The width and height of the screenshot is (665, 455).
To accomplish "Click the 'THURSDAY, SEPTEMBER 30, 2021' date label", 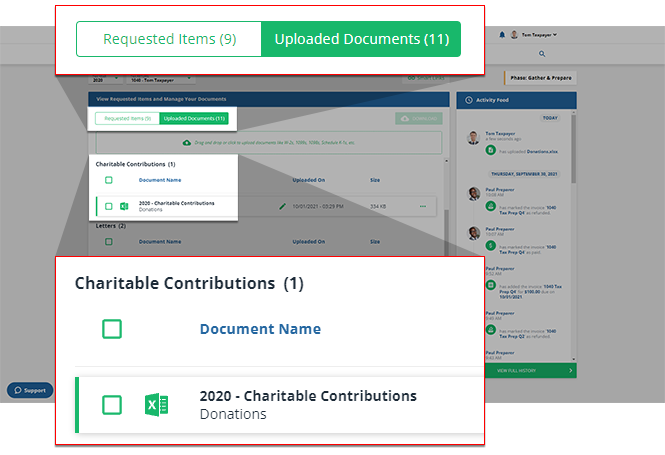I will (524, 174).
